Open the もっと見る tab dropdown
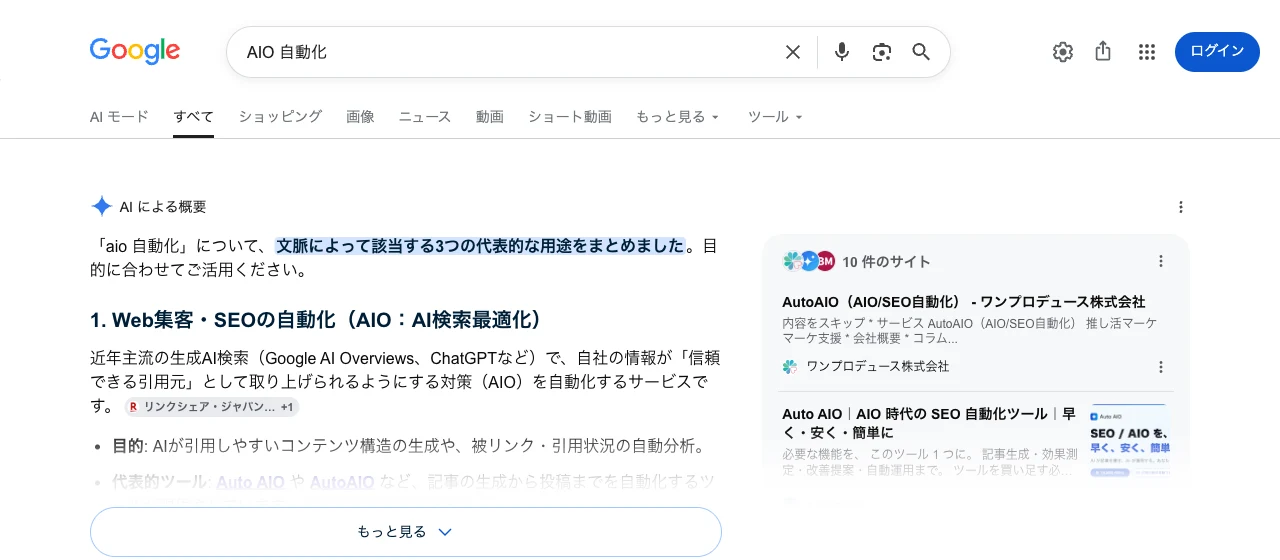Screen dimensions: 1280x560 tap(678, 117)
